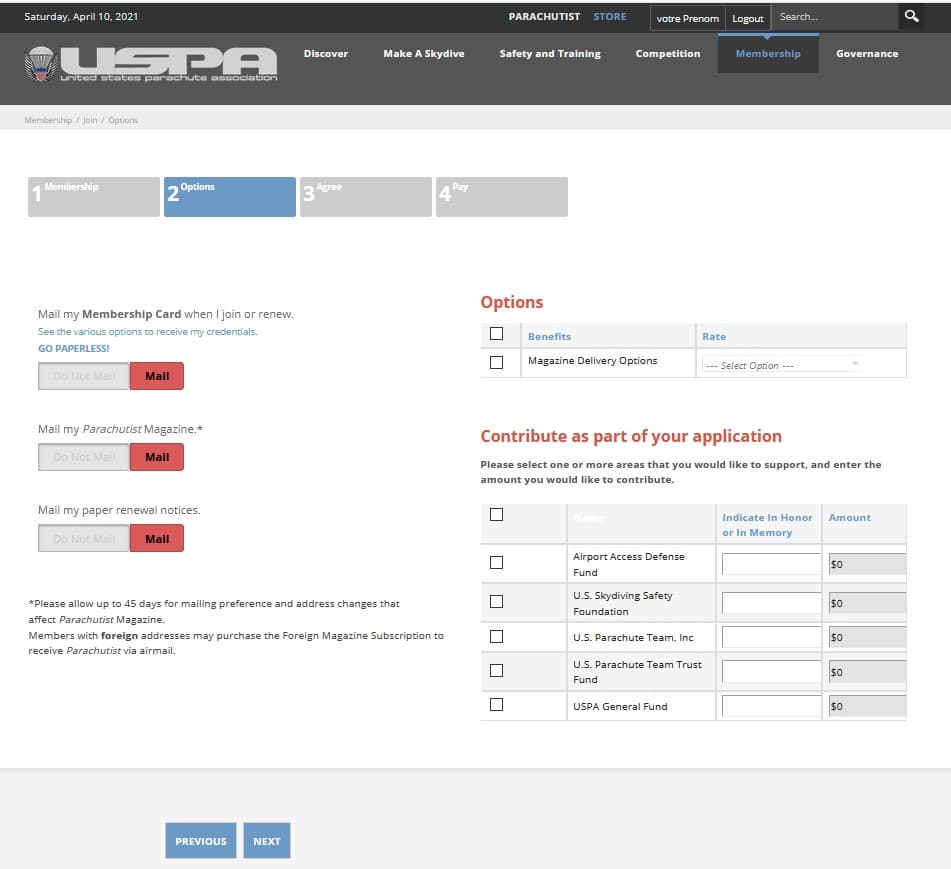
Task: Select Mail for paper renewal notices
Action: pyautogui.click(x=156, y=539)
